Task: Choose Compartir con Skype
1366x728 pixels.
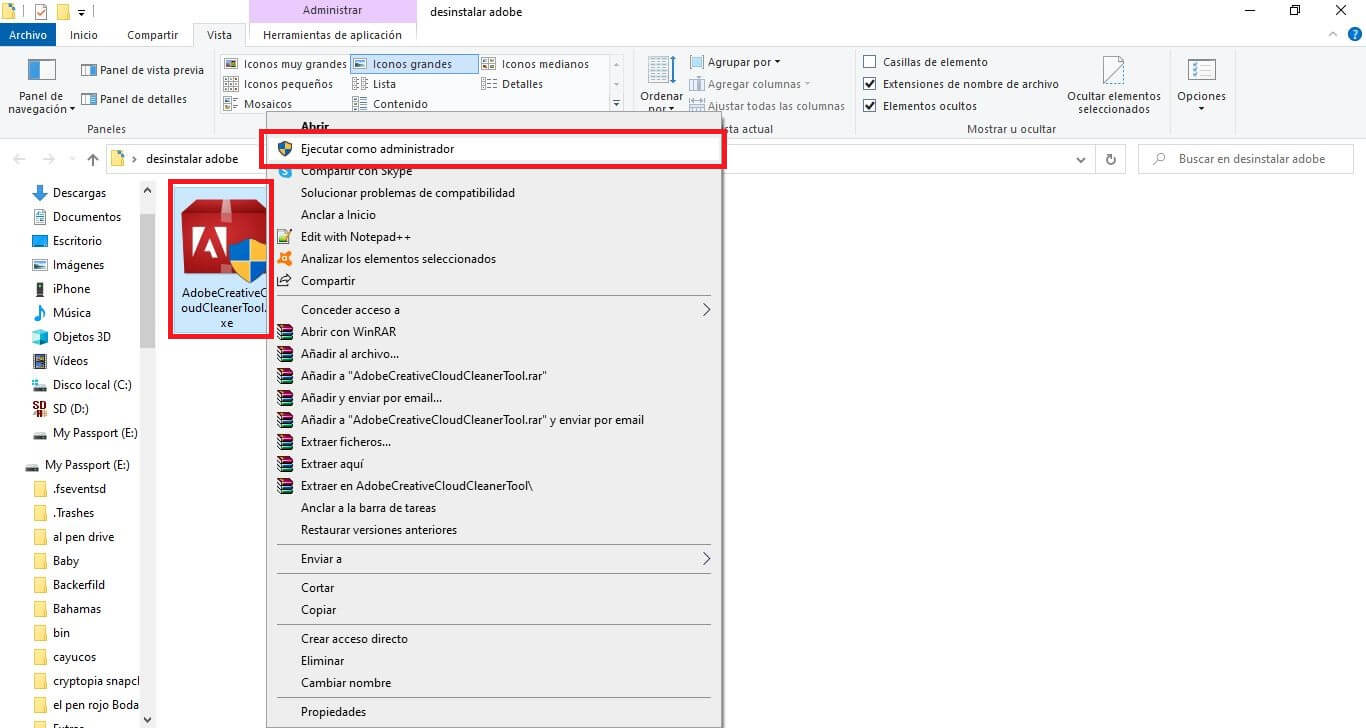Action: 356,171
